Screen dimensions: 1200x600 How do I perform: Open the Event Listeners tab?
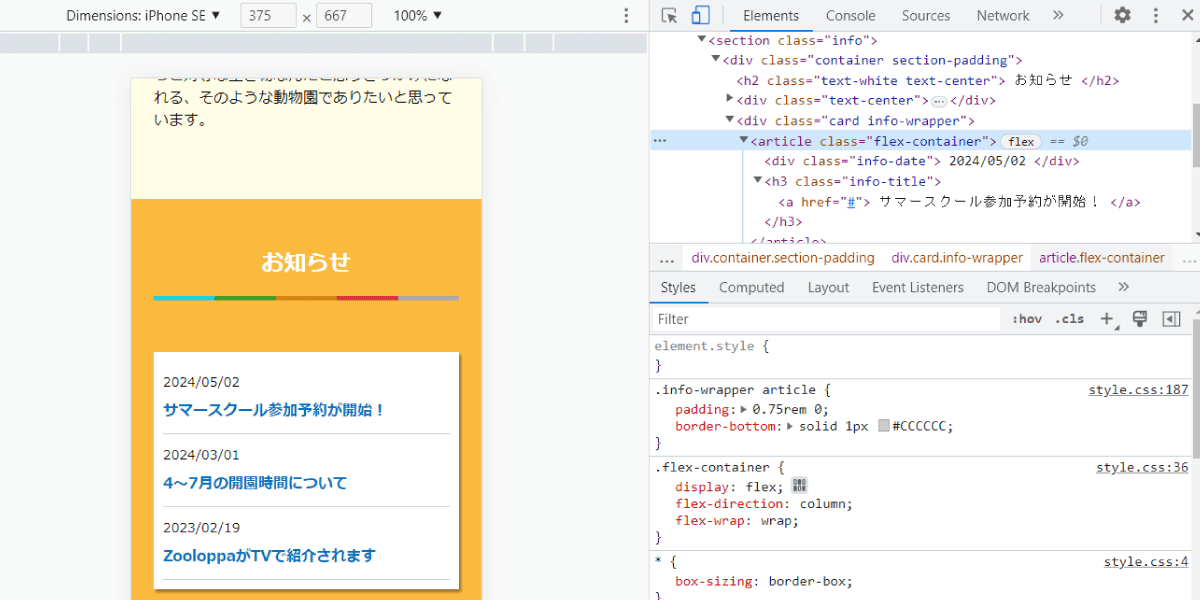[918, 287]
